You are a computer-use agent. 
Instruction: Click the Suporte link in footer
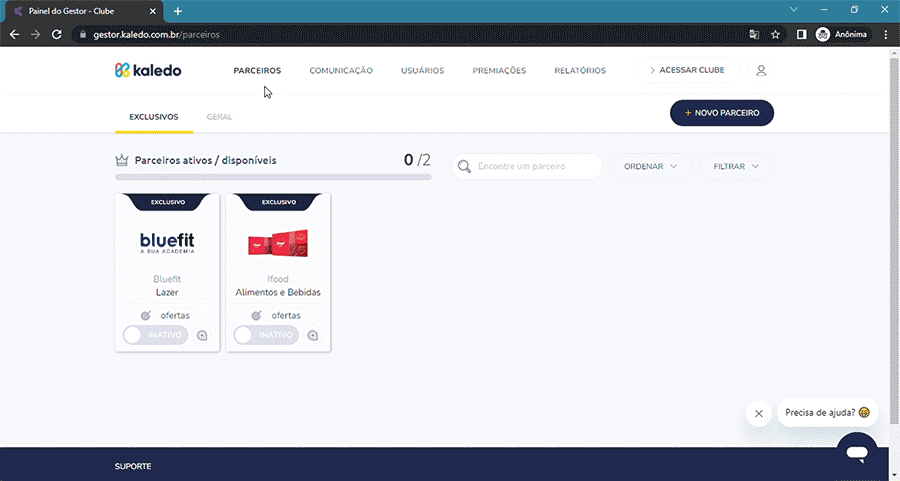(133, 466)
